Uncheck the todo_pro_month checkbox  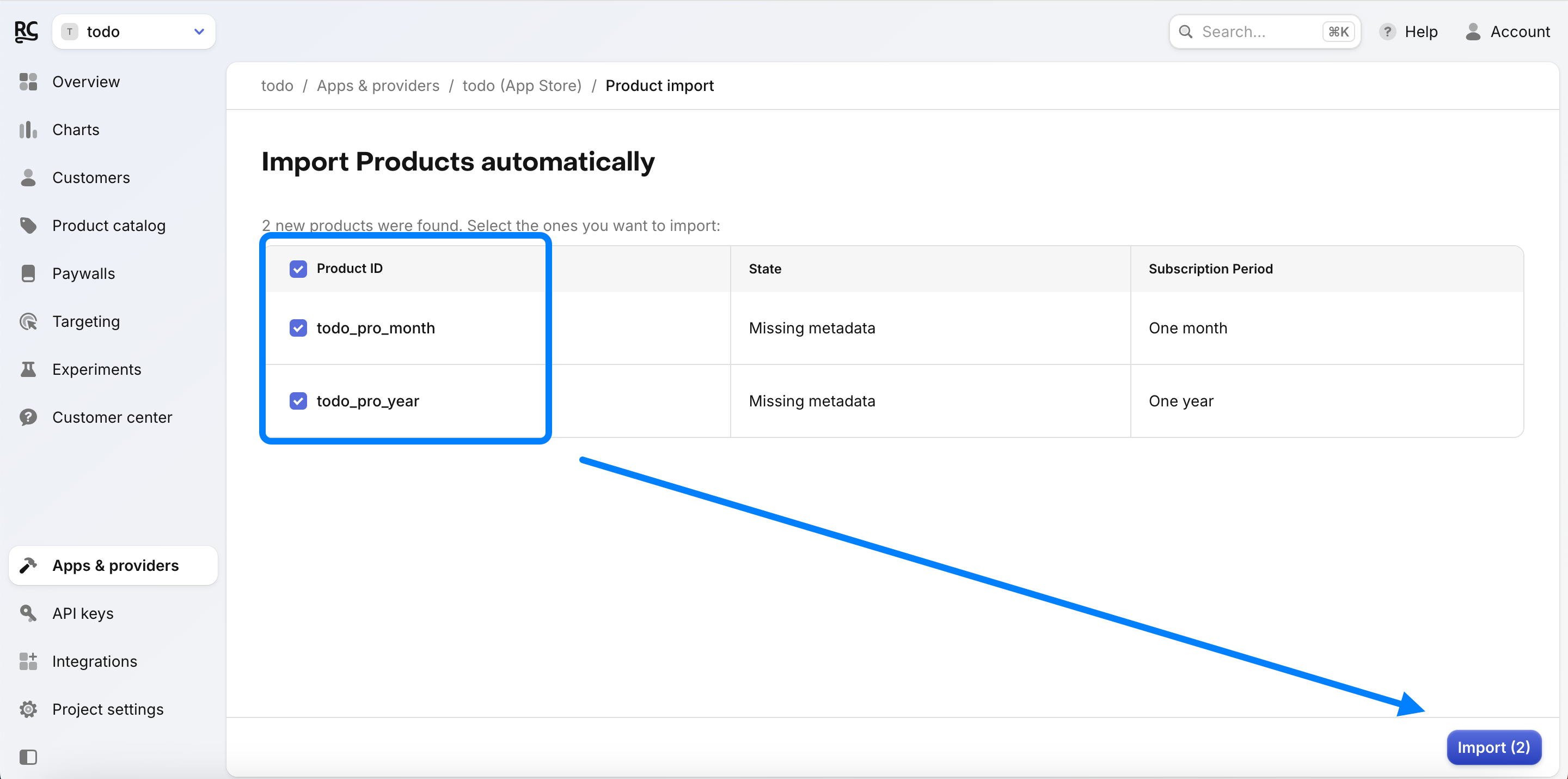pos(298,328)
